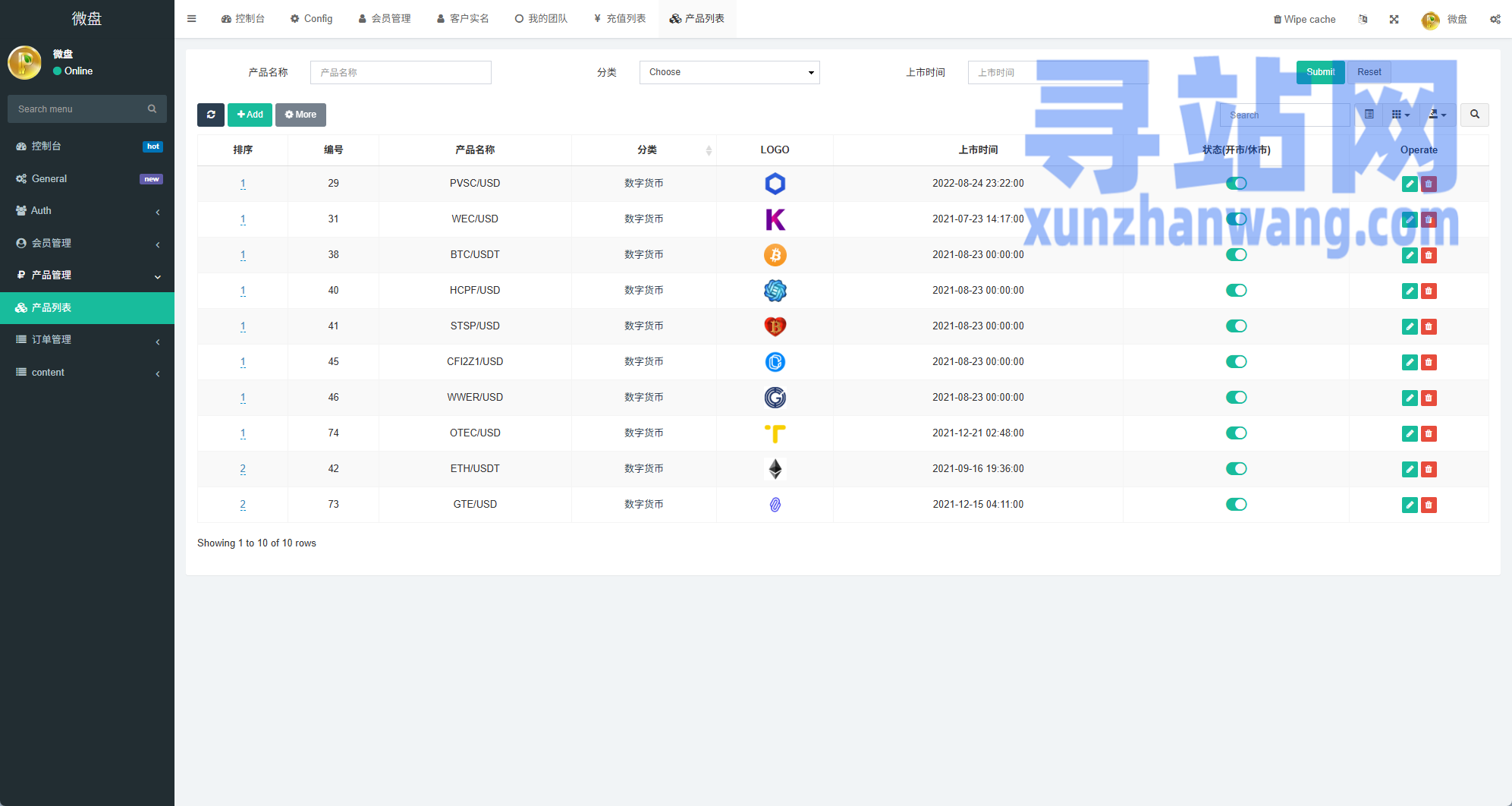
Task: Toggle market status for OTEC/USD
Action: [1236, 433]
